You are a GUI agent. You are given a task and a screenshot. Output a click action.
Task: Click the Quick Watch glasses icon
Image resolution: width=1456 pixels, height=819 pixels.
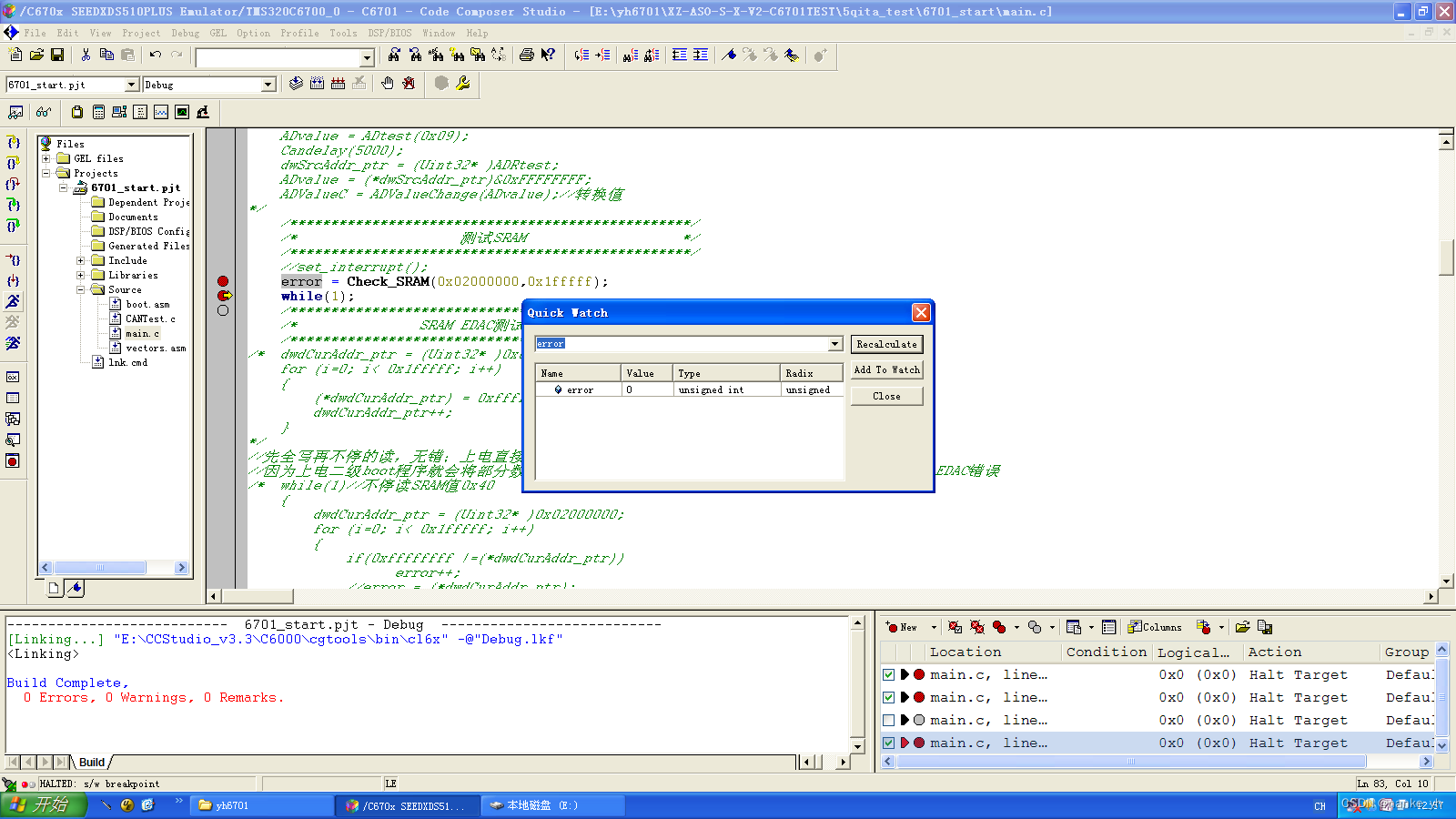point(43,112)
